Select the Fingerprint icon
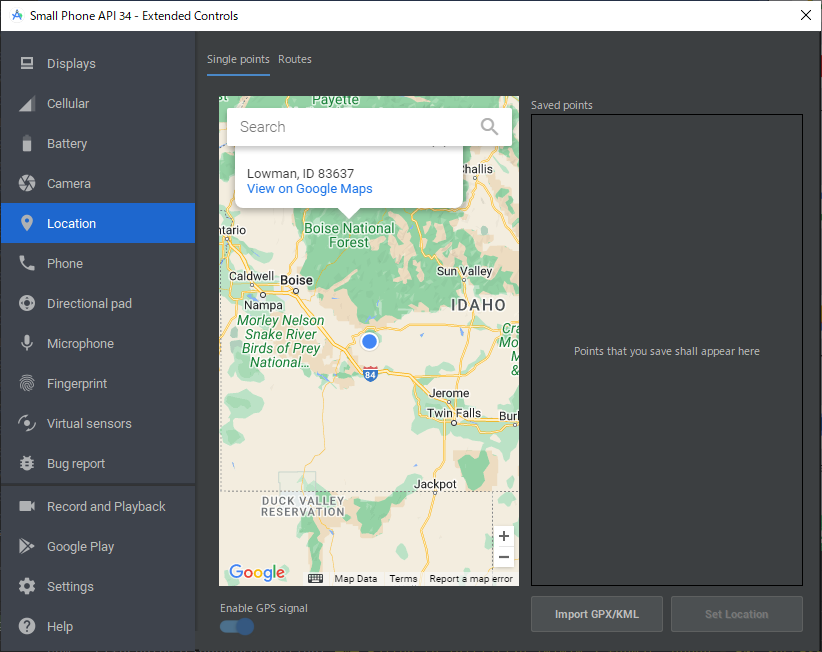 (x=27, y=384)
